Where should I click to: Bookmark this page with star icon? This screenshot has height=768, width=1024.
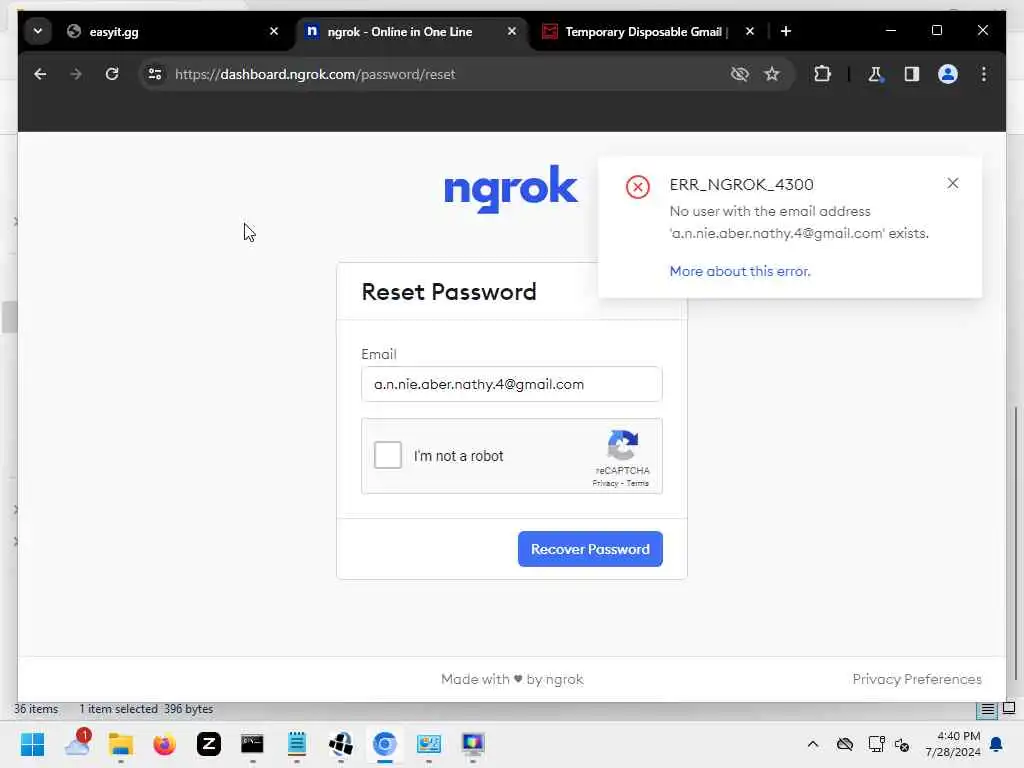tap(772, 74)
